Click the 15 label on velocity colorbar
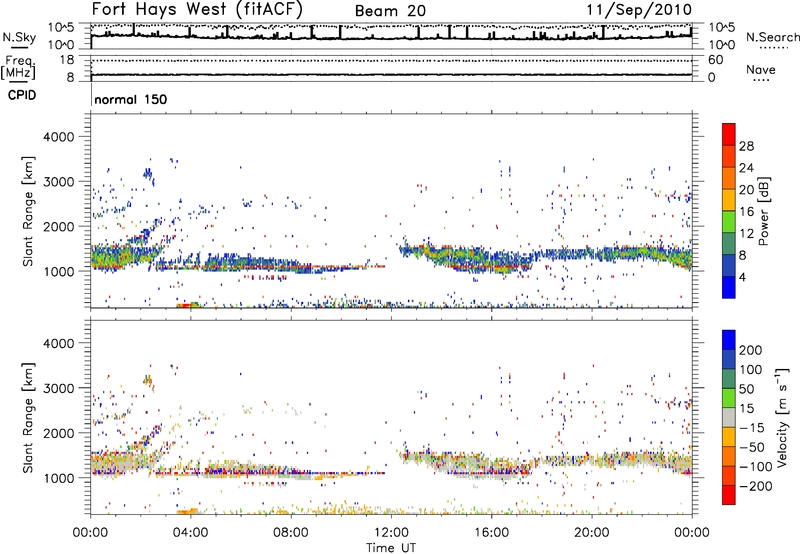 click(x=746, y=408)
